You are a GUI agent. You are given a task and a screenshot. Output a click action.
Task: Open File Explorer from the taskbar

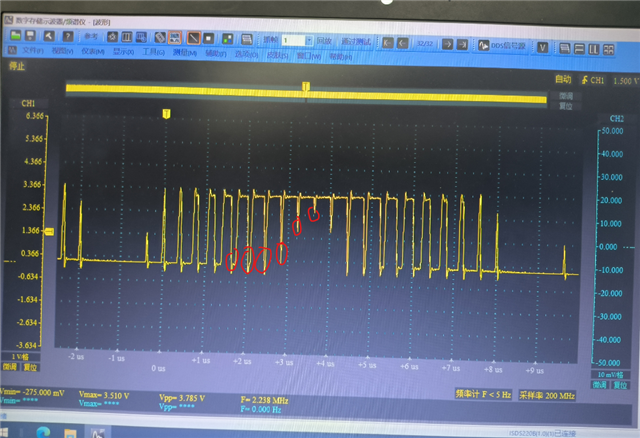70,433
